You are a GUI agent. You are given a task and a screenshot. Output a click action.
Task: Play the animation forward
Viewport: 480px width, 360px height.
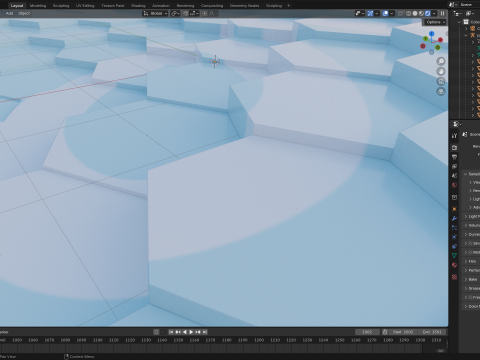pyautogui.click(x=191, y=332)
